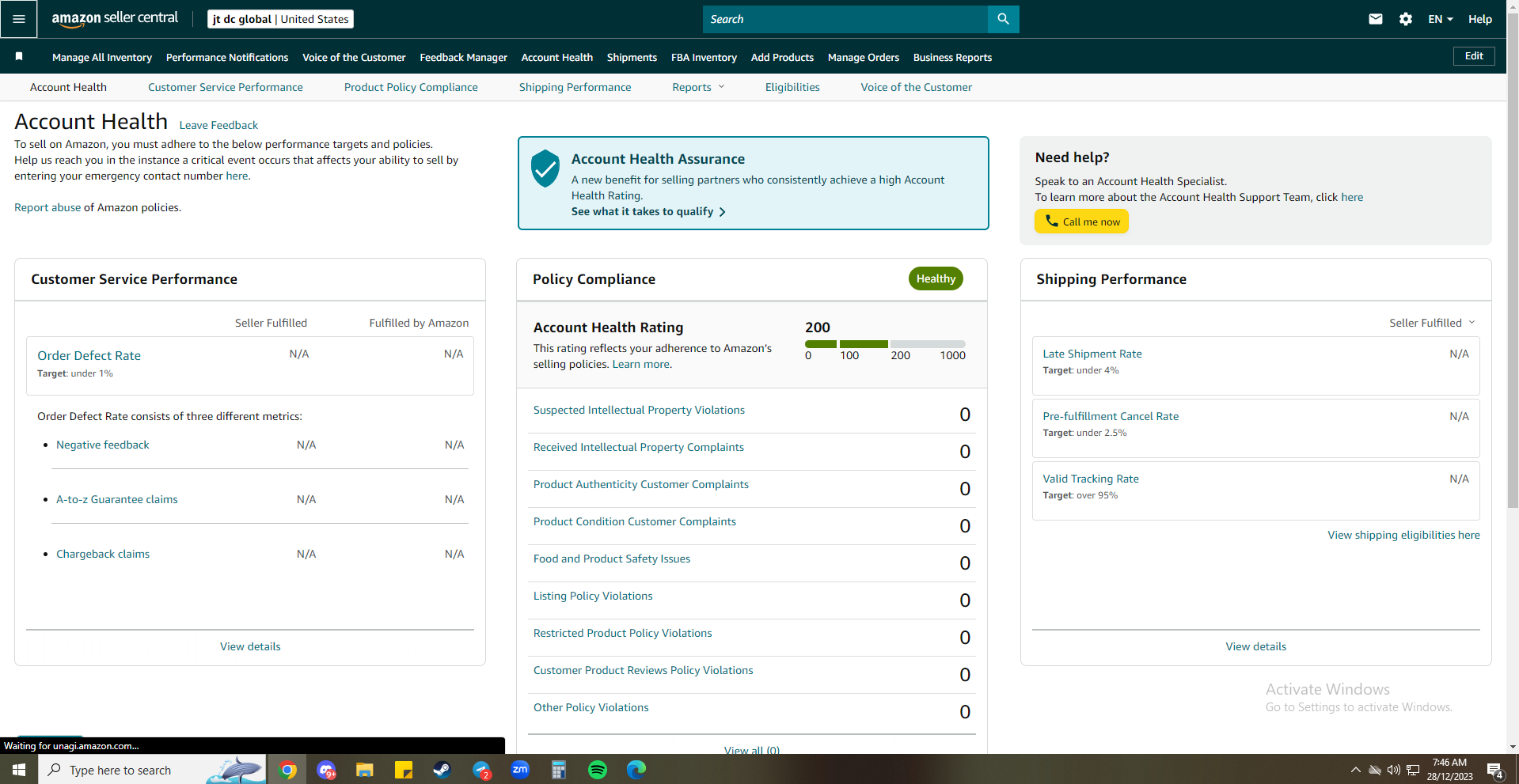
Task: Open Suspected Intellectual Property Violations
Action: click(x=639, y=410)
